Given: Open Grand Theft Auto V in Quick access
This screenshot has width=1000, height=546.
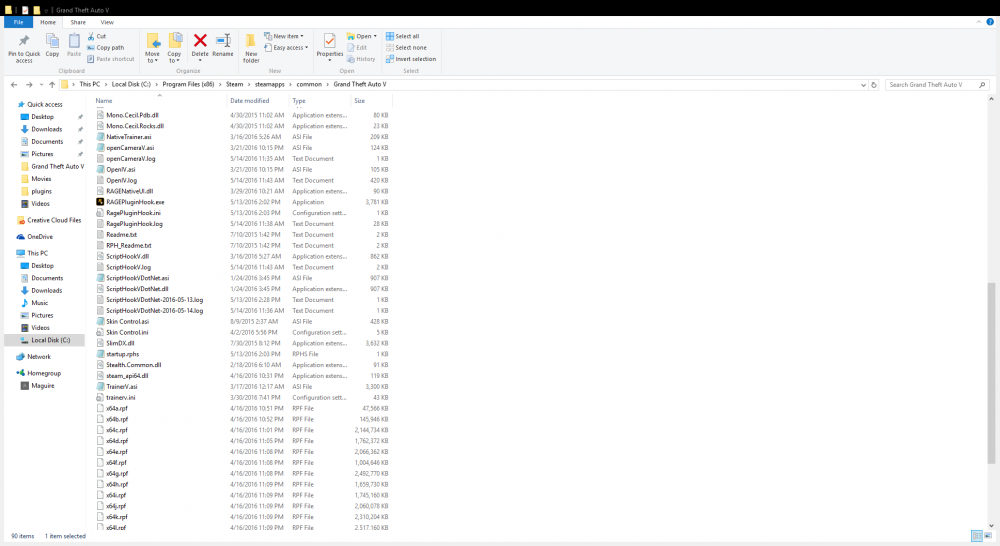Looking at the screenshot, I should click(57, 166).
